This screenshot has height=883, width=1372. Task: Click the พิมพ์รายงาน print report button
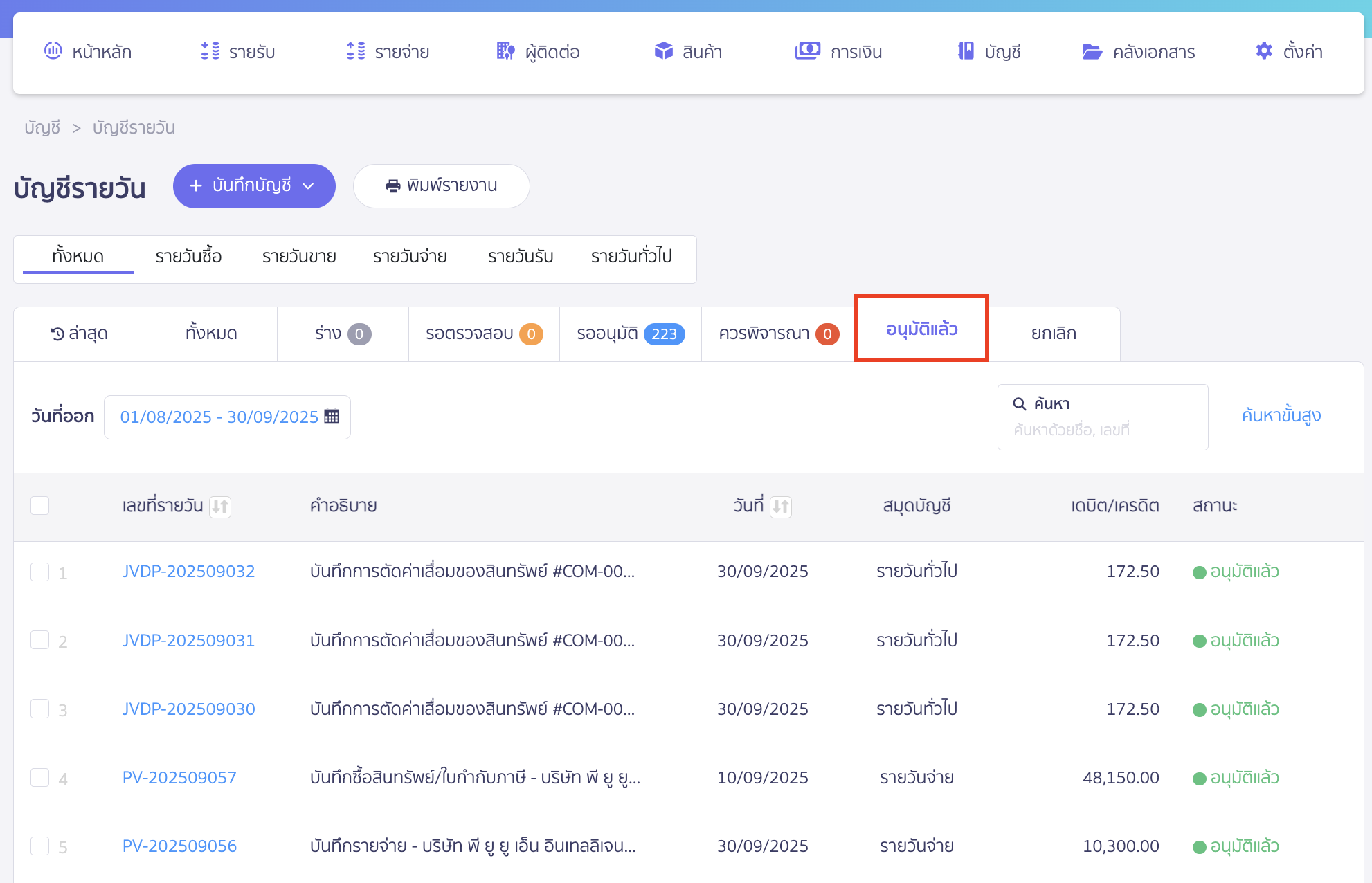tap(442, 186)
